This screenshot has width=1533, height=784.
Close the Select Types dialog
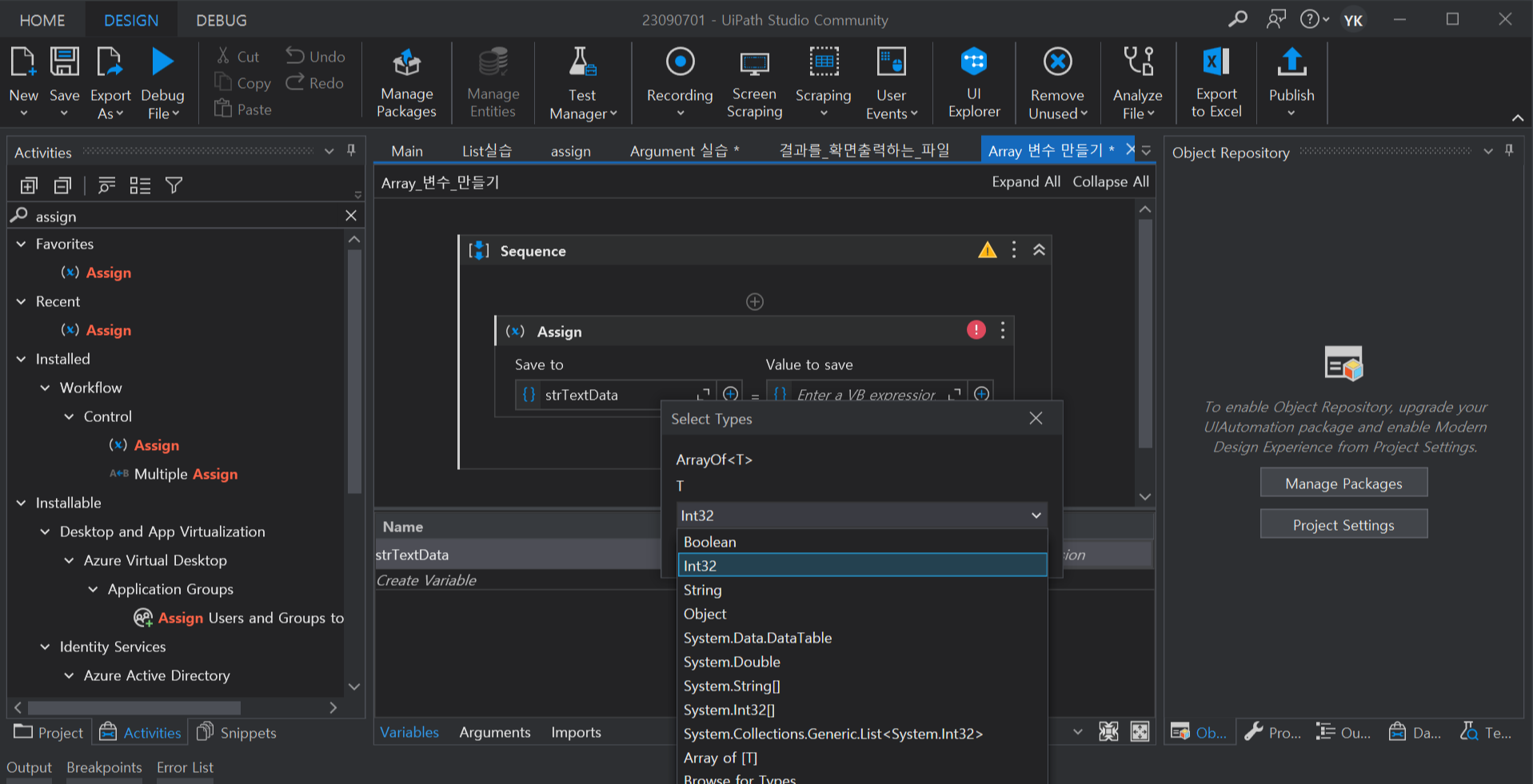(x=1036, y=418)
